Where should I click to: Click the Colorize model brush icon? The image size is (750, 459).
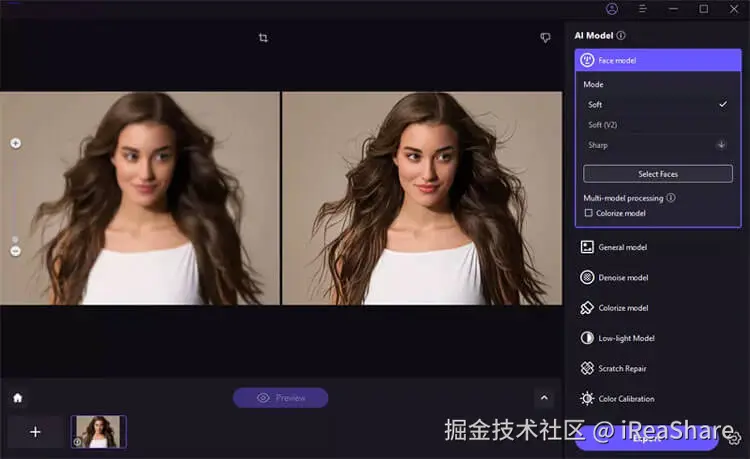587,308
